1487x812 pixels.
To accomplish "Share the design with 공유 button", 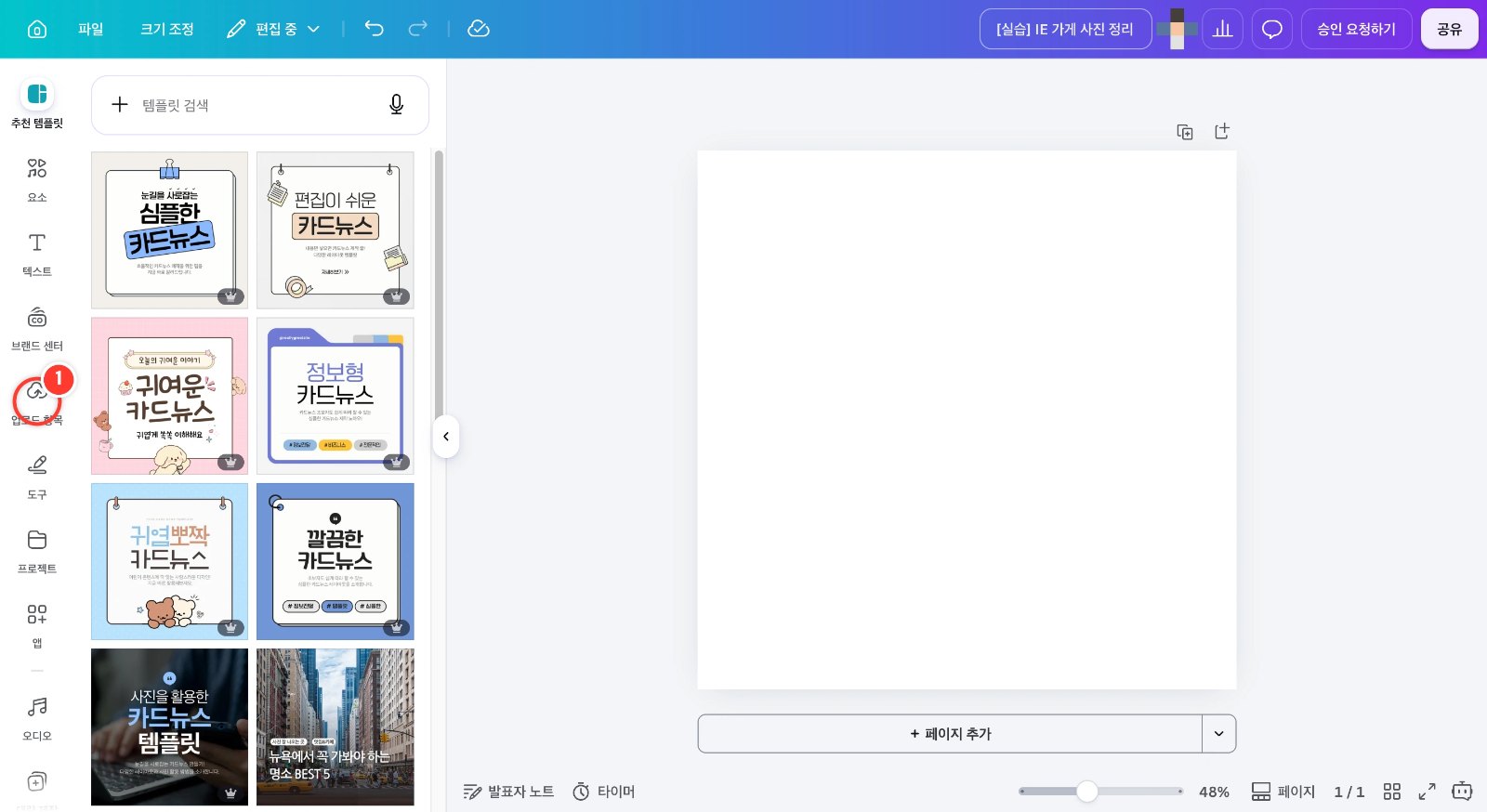I will (x=1449, y=29).
